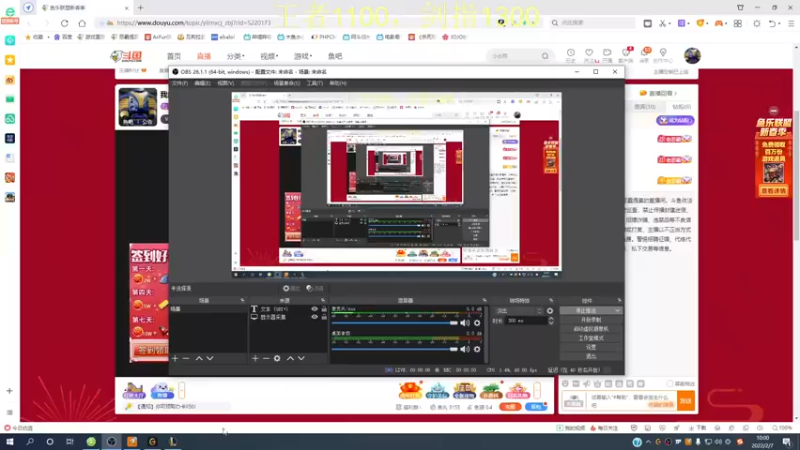Toggle the checkbox above the chat input box
The width and height of the screenshot is (800, 450).
pos(670,384)
